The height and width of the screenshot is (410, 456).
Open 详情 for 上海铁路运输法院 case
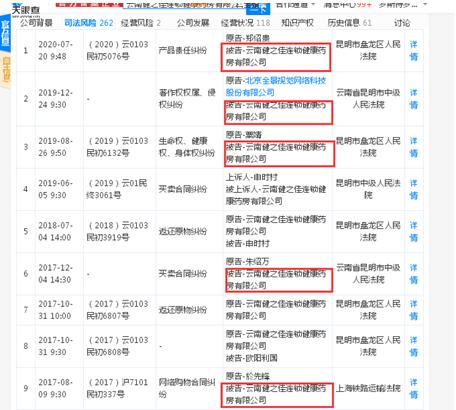click(413, 388)
